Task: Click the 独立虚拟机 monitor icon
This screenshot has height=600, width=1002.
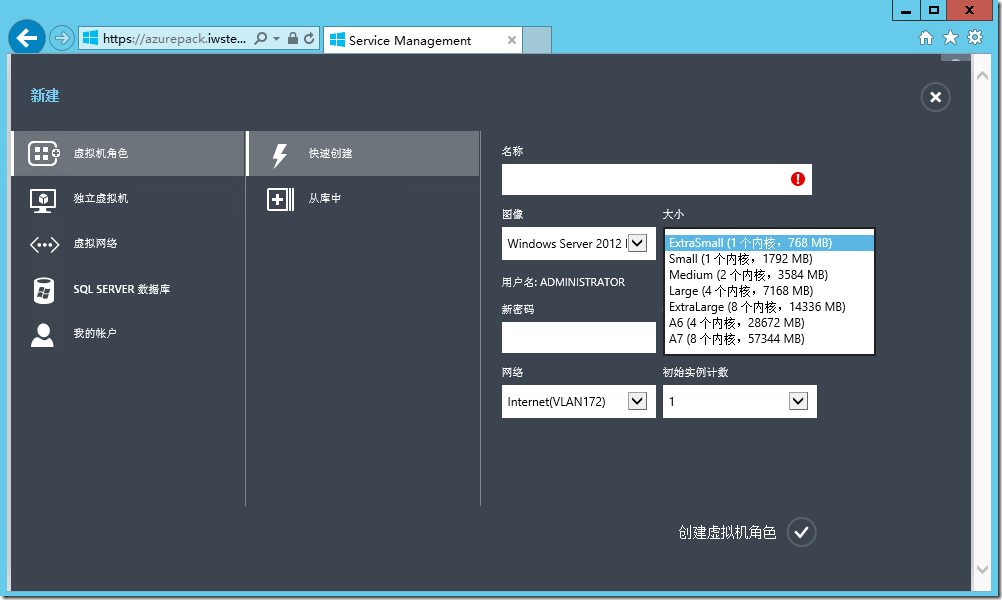Action: [x=43, y=200]
